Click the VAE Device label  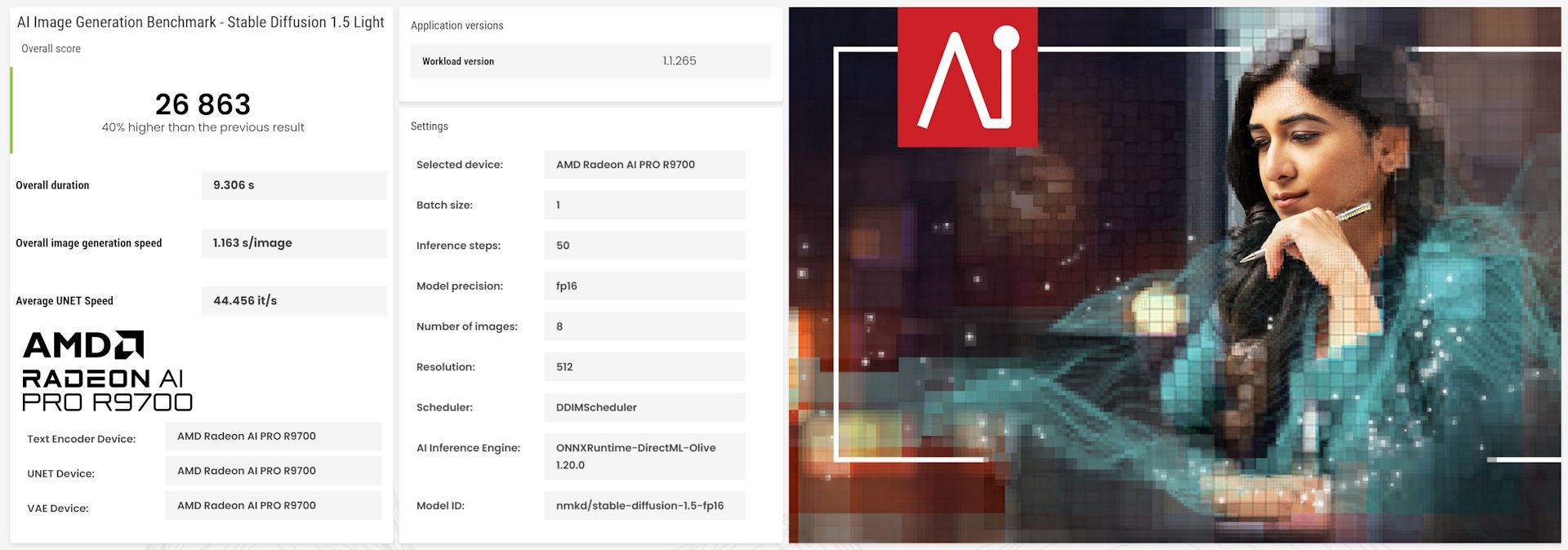58,508
